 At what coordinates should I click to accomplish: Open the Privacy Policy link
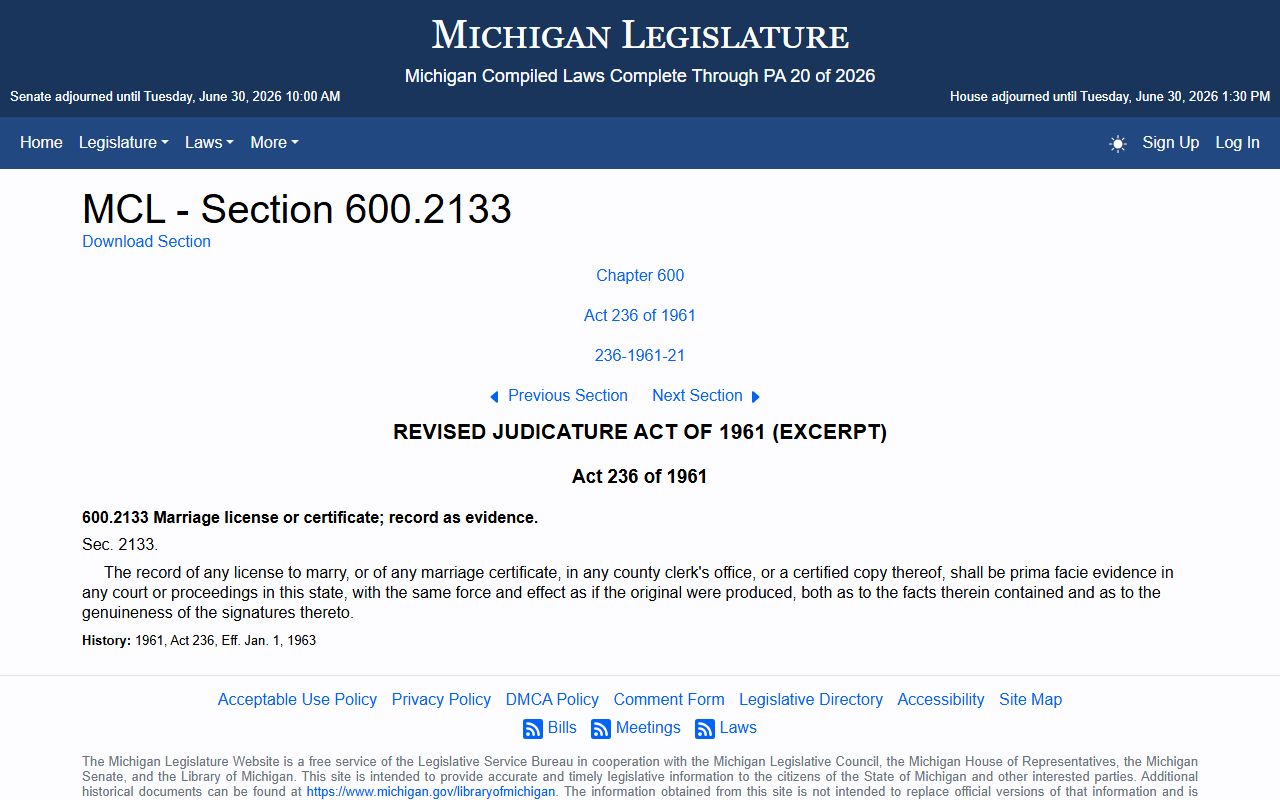click(441, 699)
